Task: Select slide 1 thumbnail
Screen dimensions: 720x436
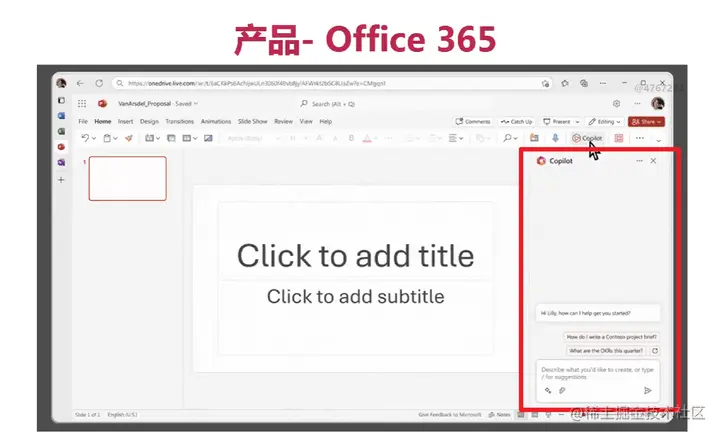Action: pos(128,179)
